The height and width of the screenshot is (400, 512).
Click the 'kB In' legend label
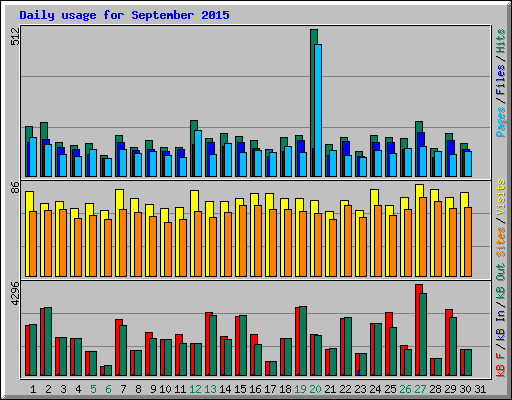point(501,326)
